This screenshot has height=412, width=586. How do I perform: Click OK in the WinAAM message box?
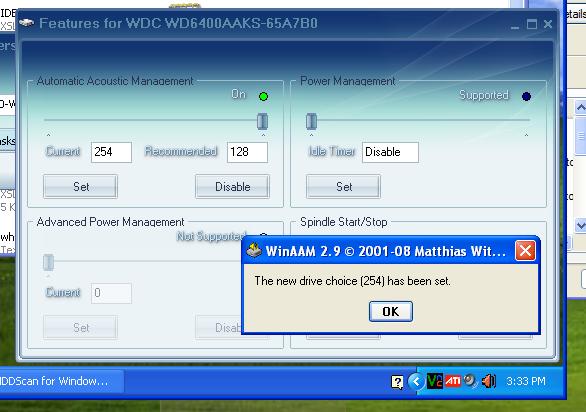tap(391, 311)
